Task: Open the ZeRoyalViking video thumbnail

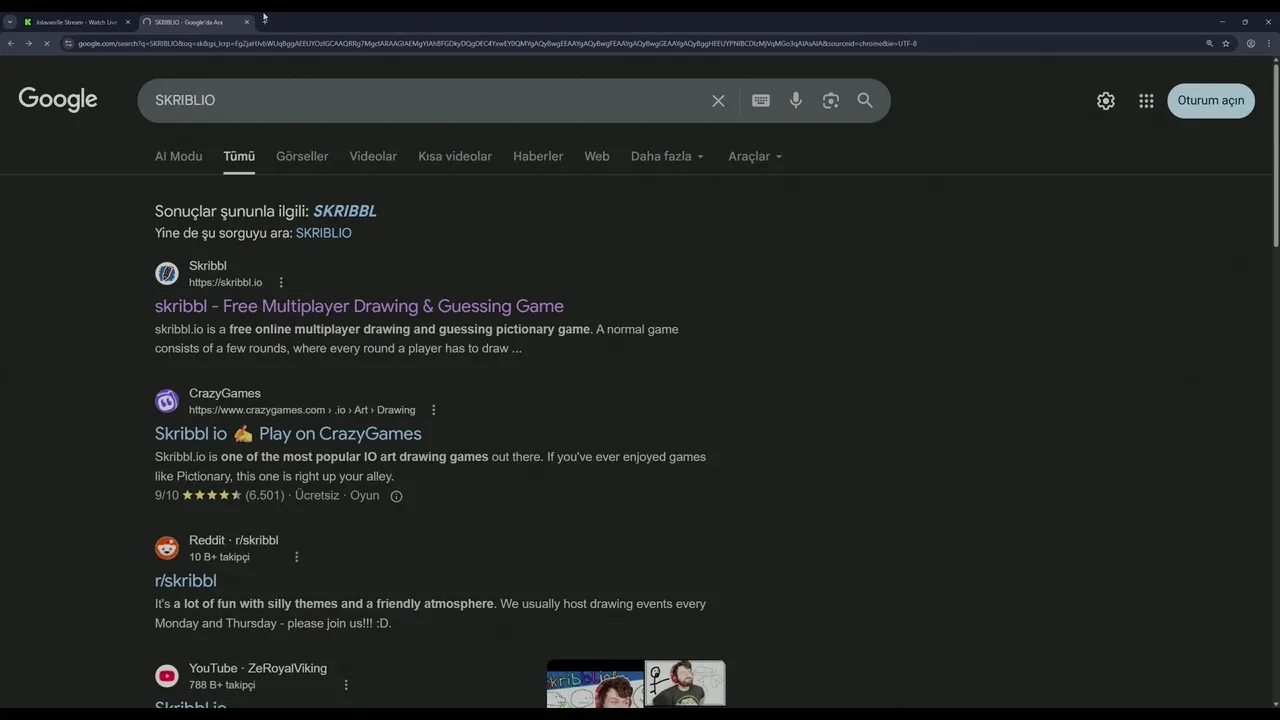Action: 636,684
